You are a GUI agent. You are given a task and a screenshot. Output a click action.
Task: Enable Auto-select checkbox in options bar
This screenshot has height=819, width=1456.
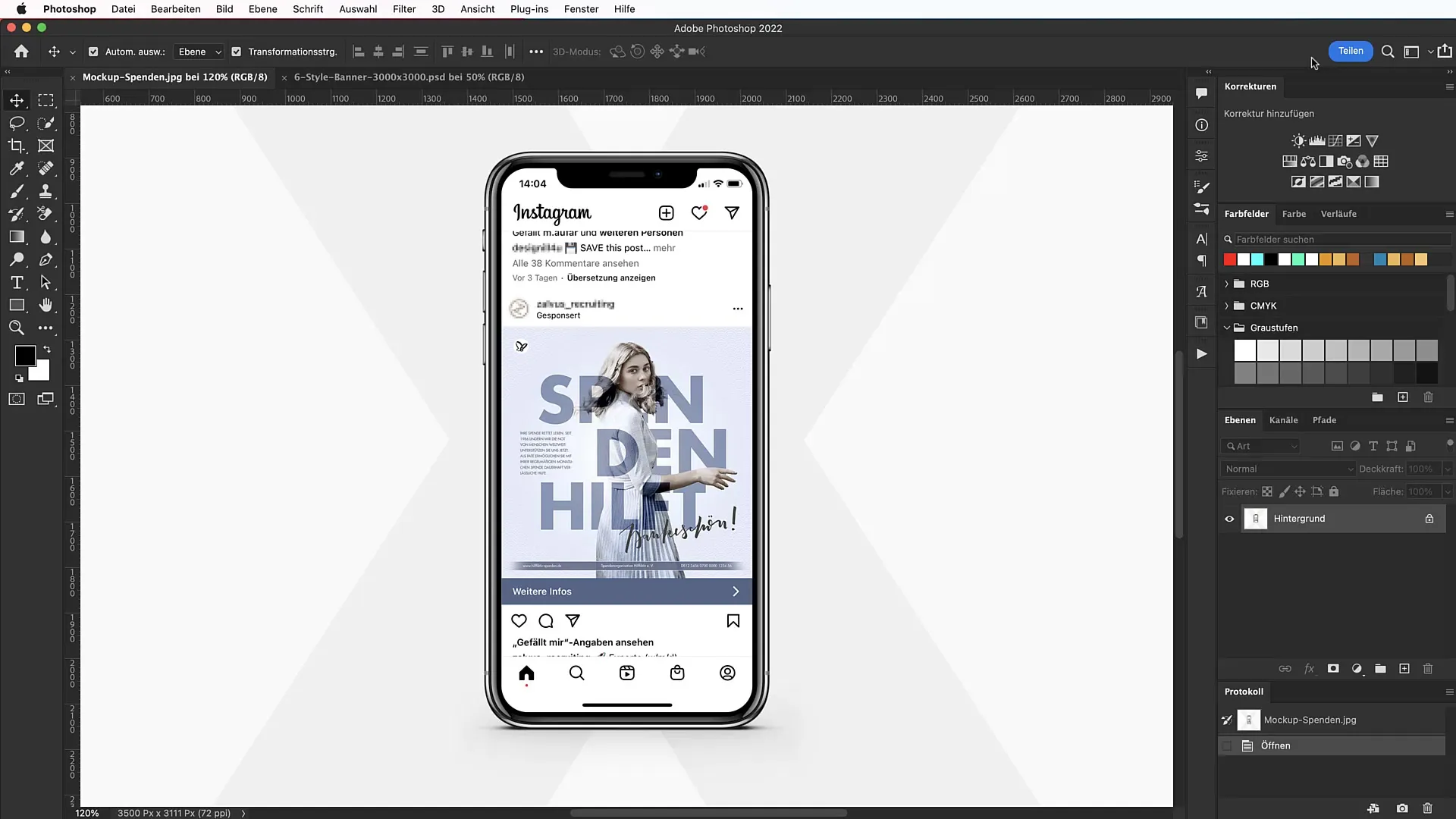94,51
